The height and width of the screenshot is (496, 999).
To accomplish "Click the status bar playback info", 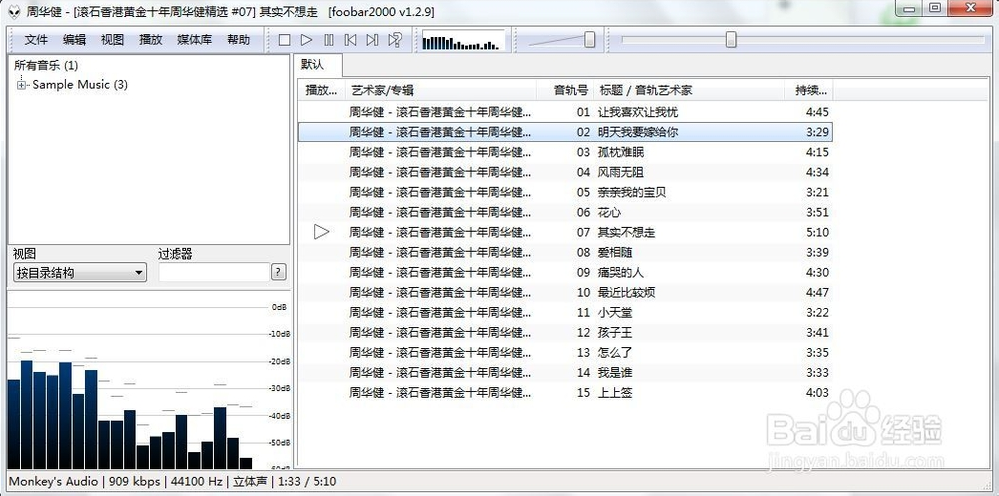I will point(172,481).
